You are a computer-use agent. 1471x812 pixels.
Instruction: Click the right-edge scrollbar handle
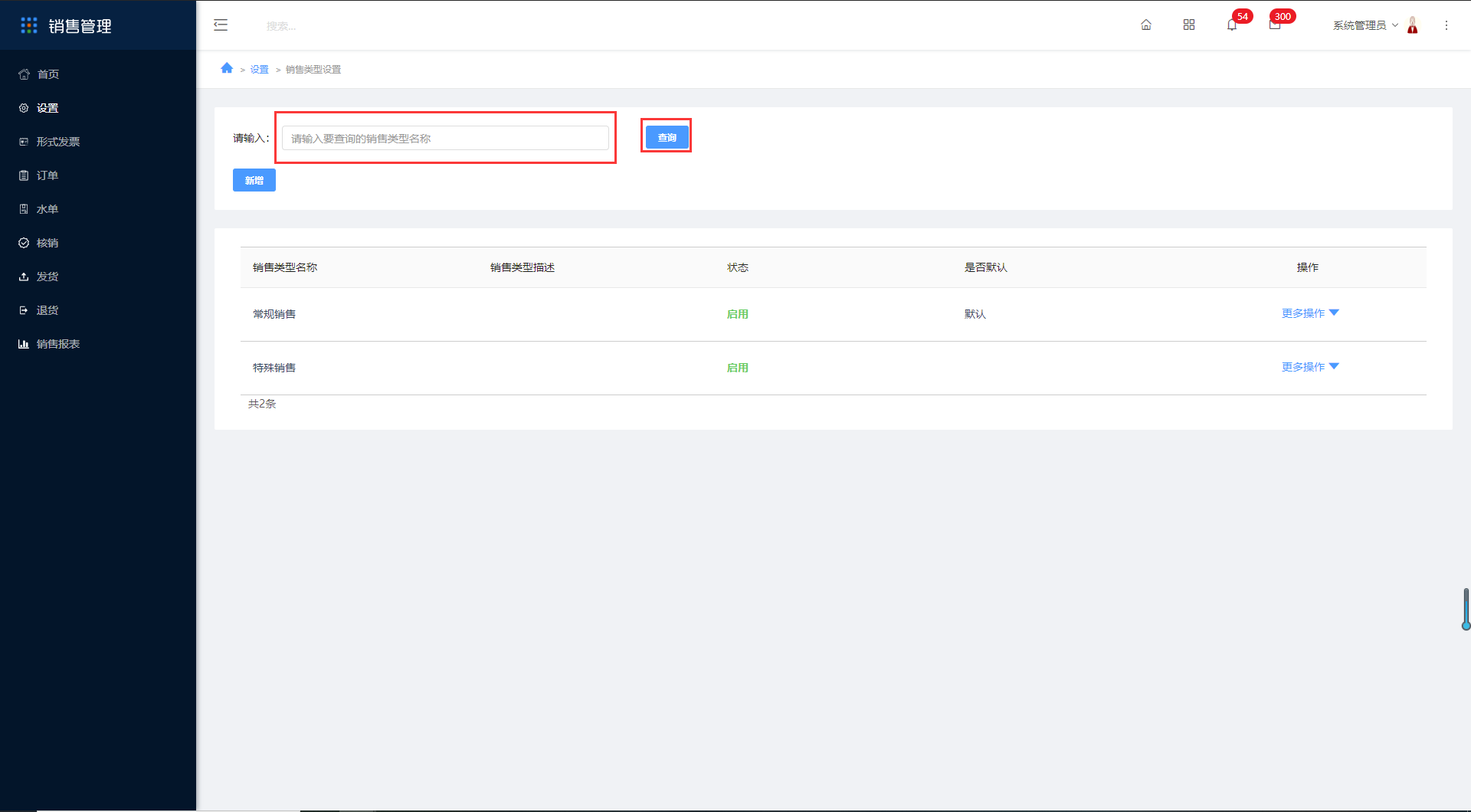point(1466,609)
